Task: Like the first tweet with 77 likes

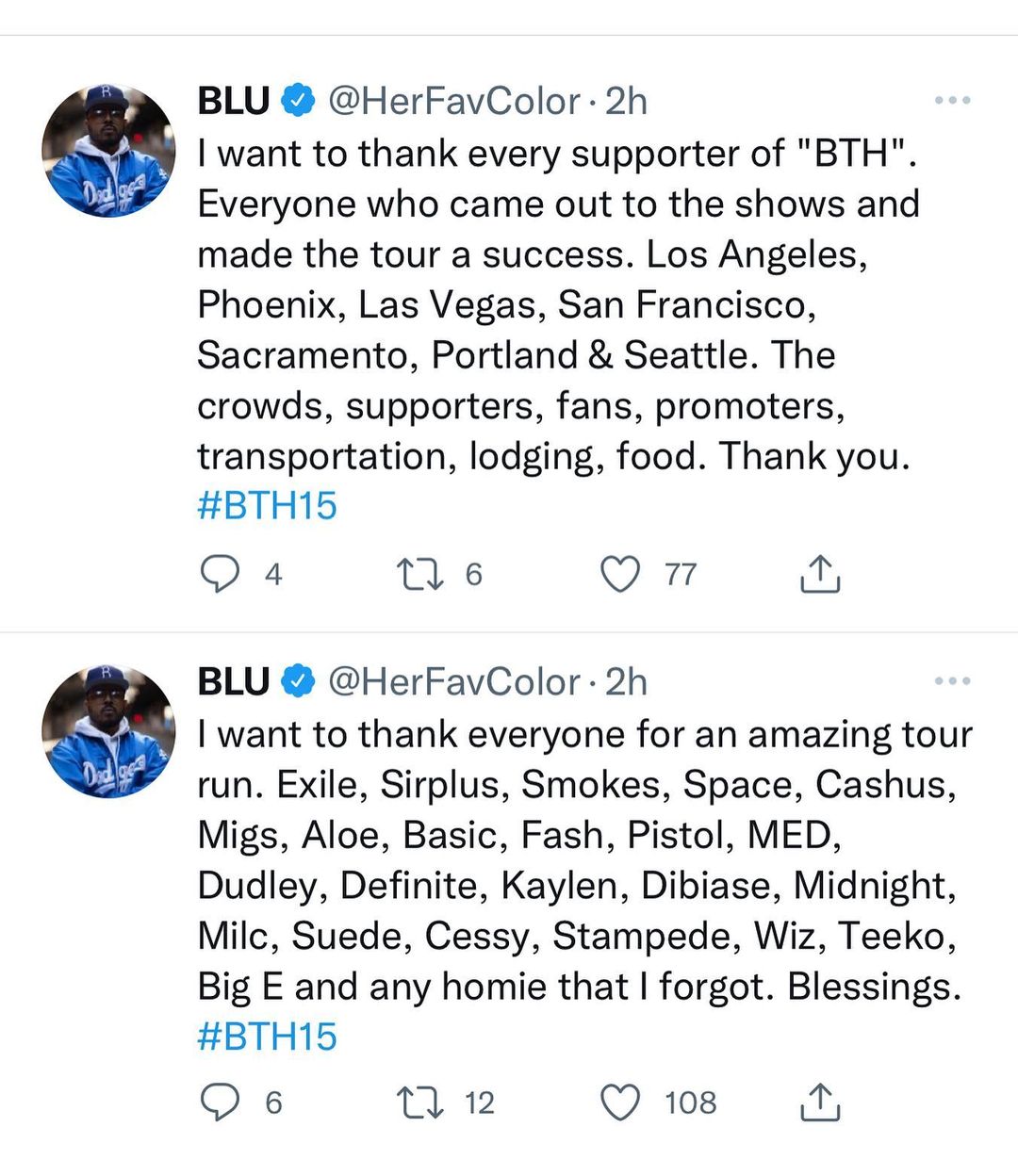Action: (x=620, y=574)
